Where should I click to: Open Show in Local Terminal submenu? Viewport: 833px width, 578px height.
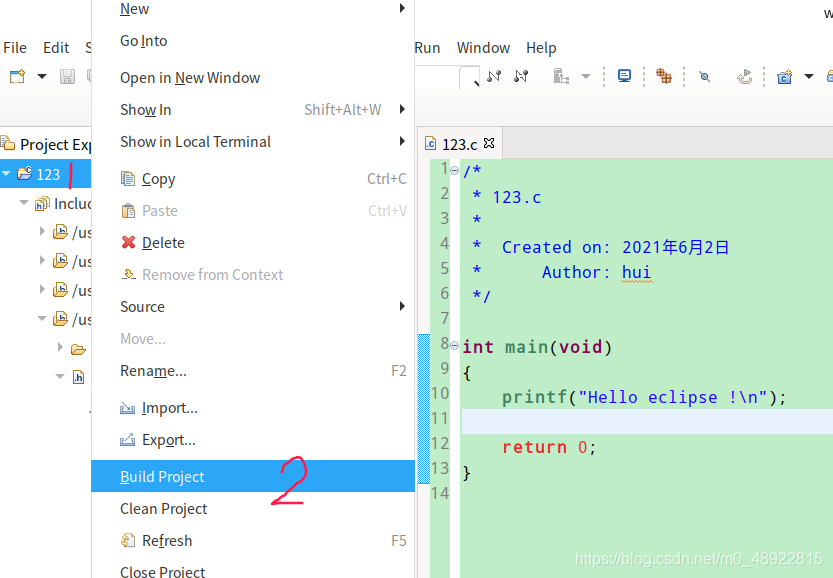click(x=253, y=142)
